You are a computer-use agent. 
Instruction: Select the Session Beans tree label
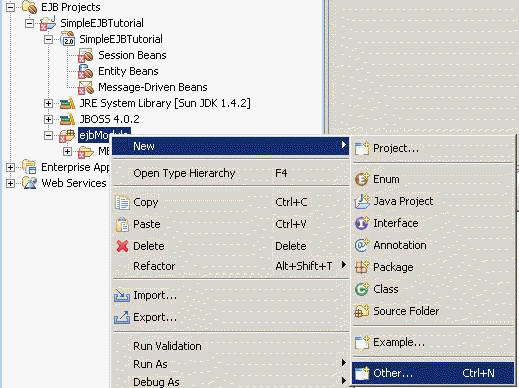(132, 55)
